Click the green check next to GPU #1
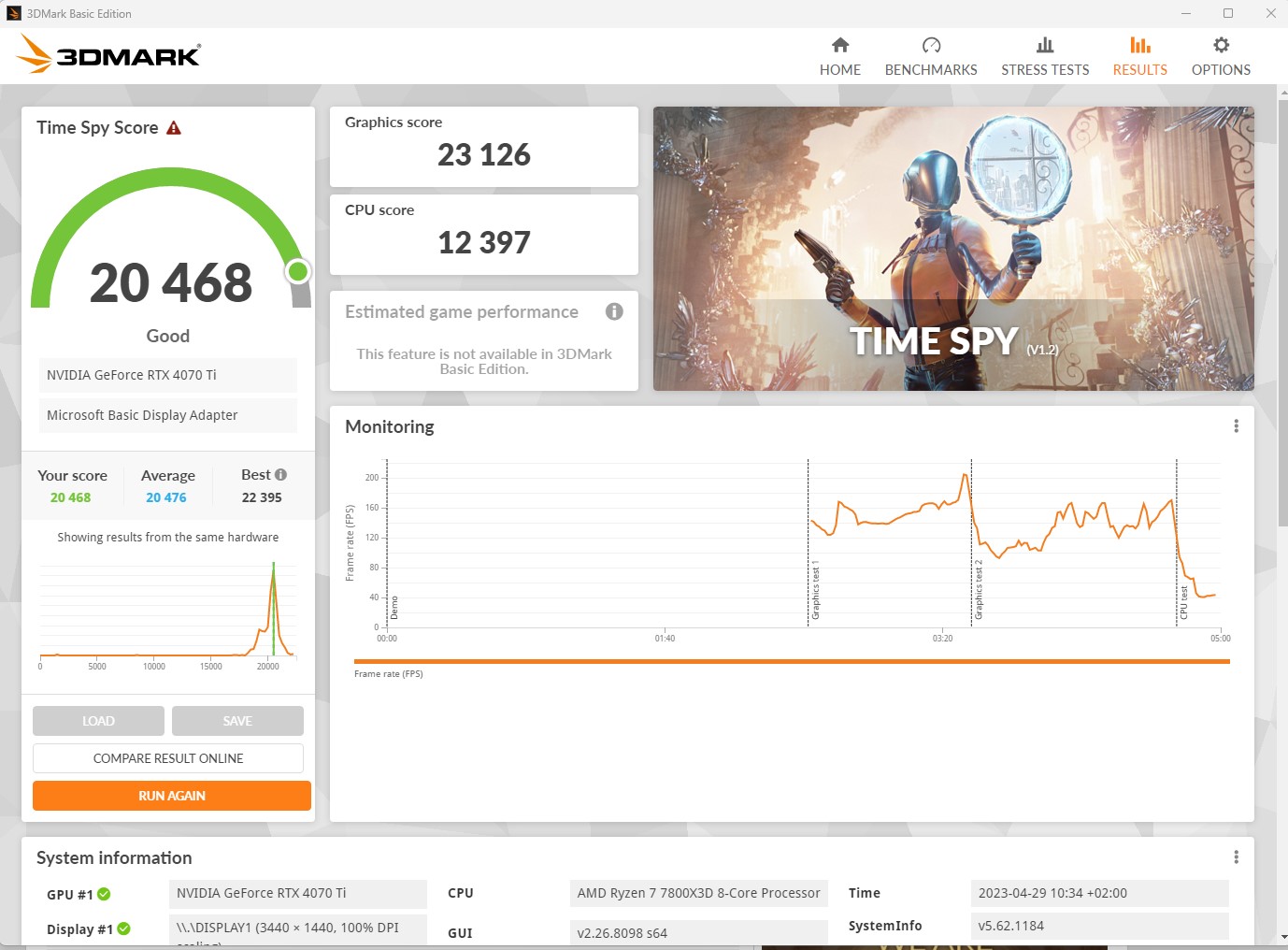The height and width of the screenshot is (950, 1288). pyautogui.click(x=104, y=894)
